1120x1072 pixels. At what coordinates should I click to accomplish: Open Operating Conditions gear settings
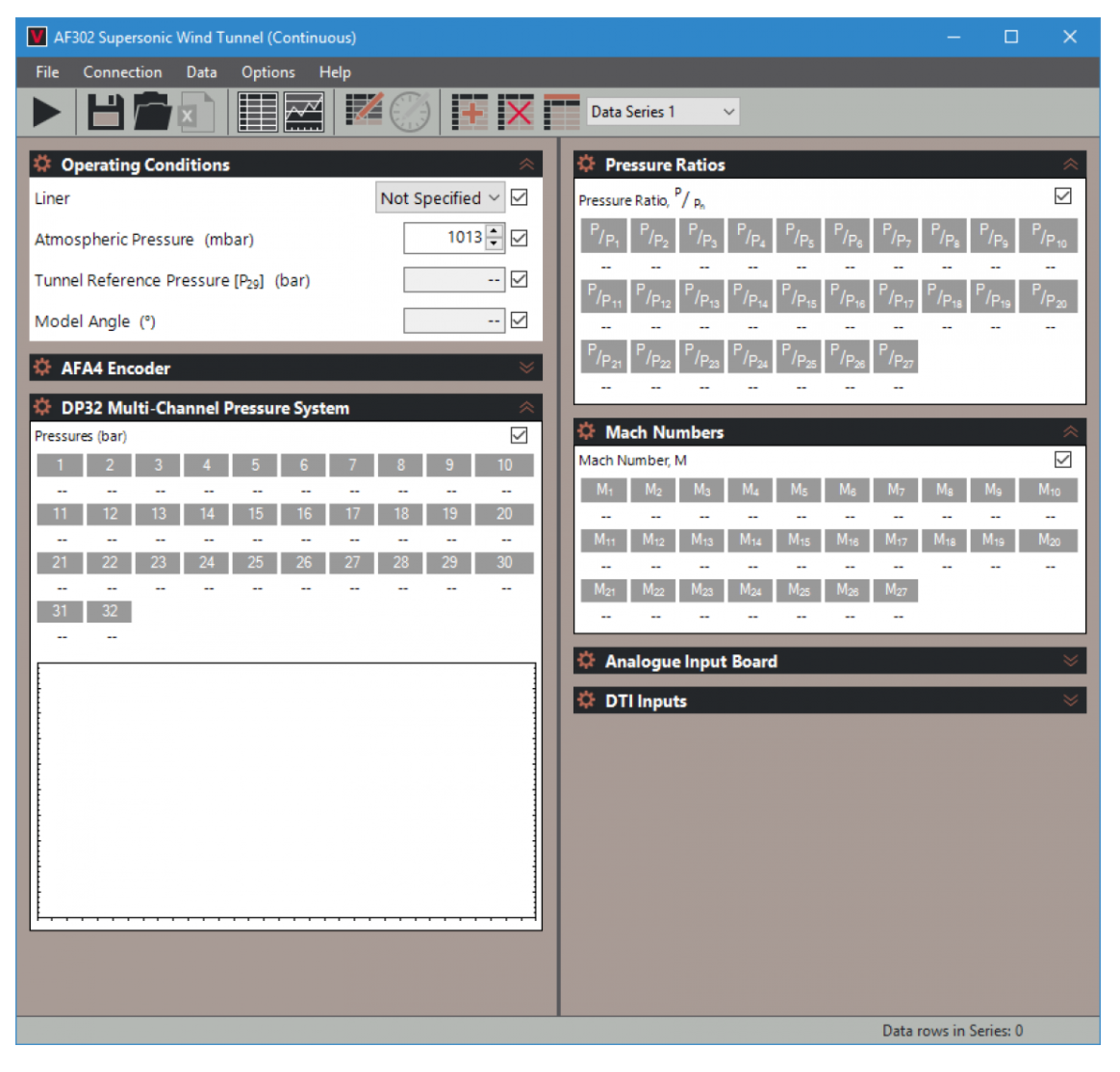click(x=43, y=165)
